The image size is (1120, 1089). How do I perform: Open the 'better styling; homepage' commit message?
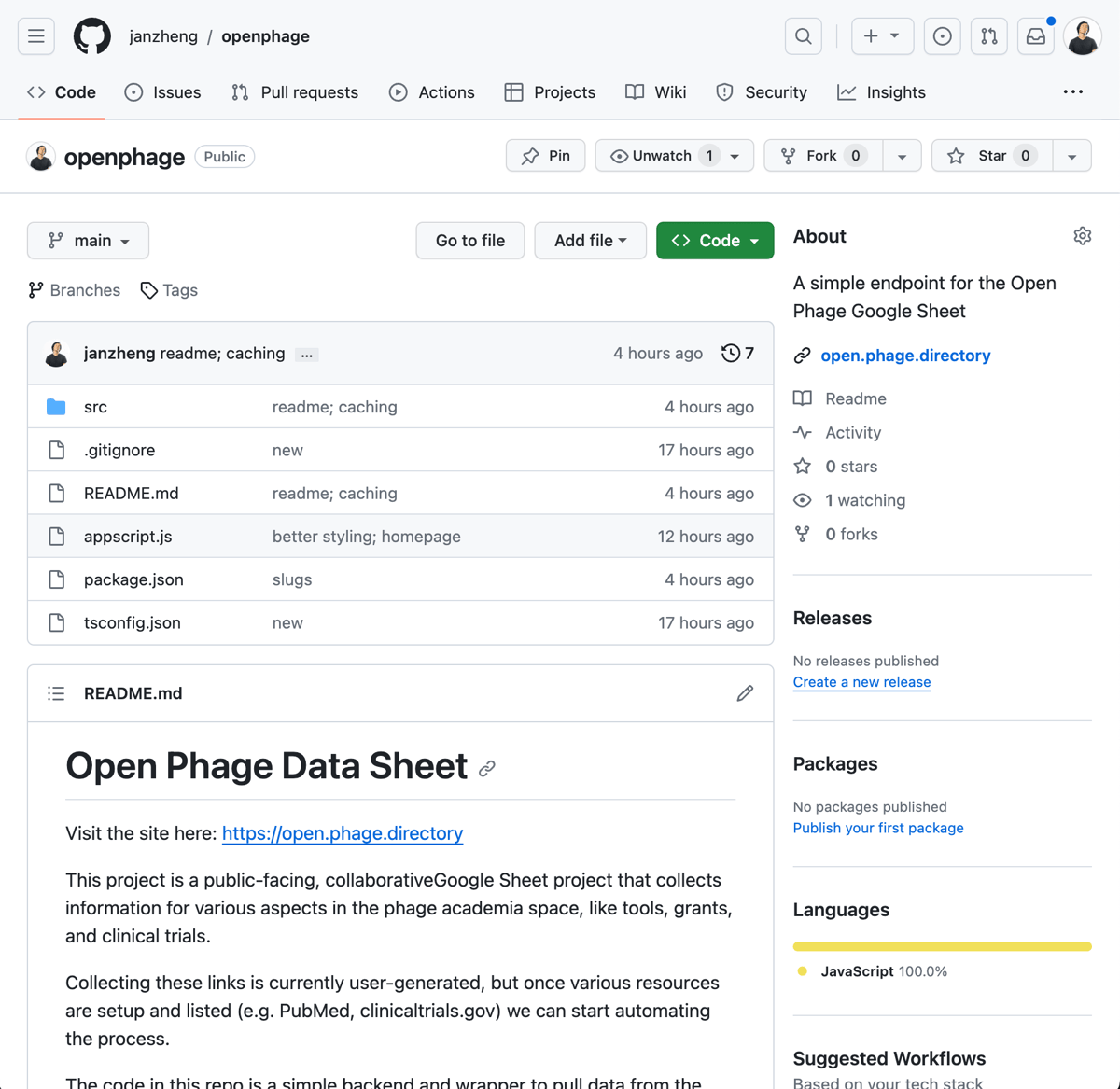tap(366, 537)
